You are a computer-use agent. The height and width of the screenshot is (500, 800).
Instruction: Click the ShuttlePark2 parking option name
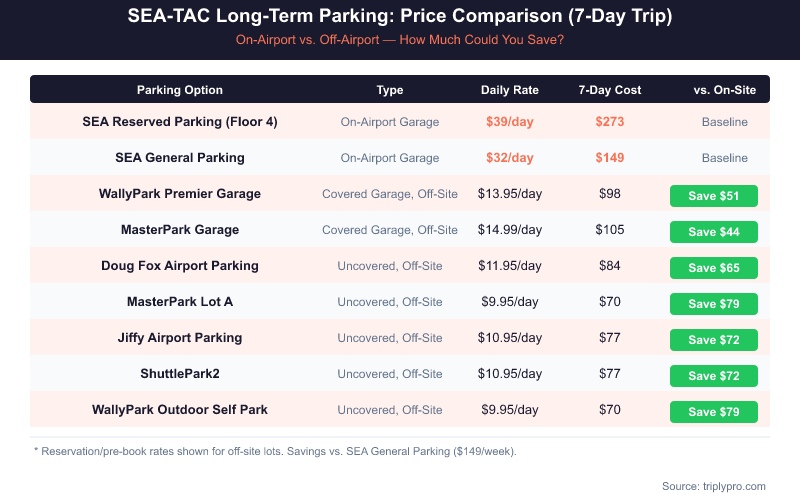pos(180,374)
